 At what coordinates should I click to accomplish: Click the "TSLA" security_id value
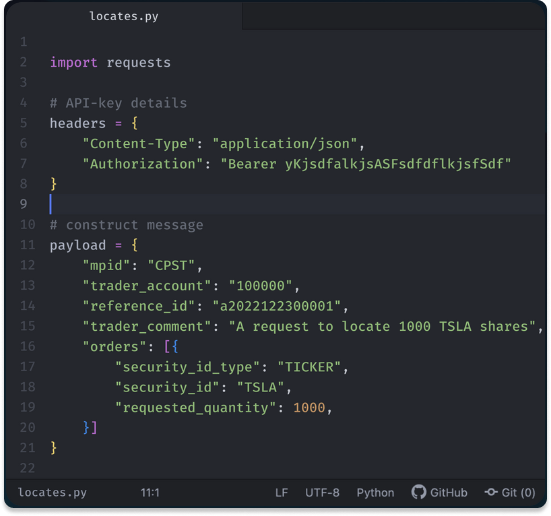point(261,387)
